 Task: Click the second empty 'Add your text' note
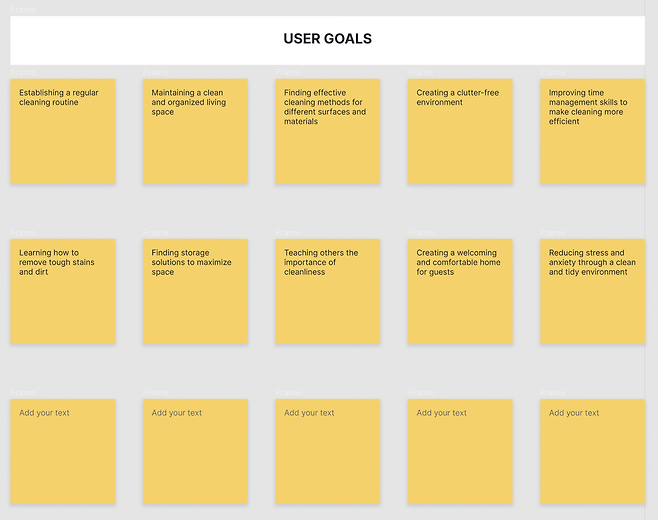(x=195, y=451)
